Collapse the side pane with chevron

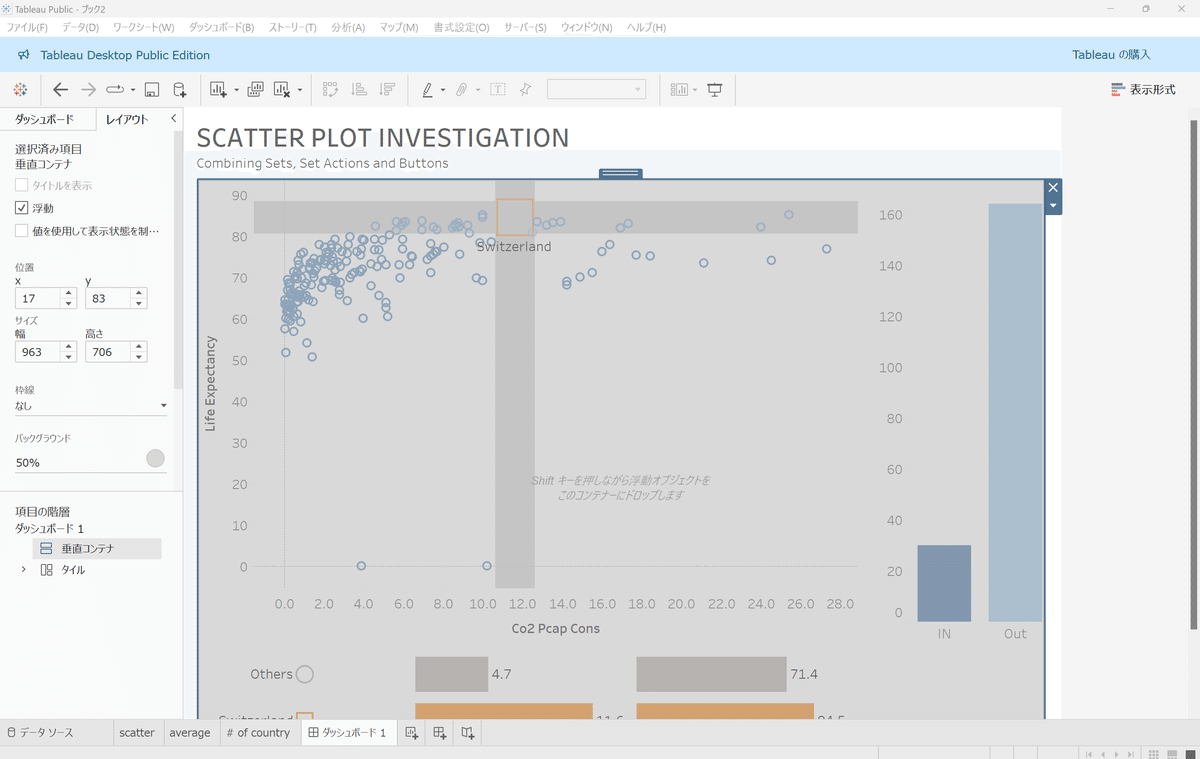coord(173,119)
